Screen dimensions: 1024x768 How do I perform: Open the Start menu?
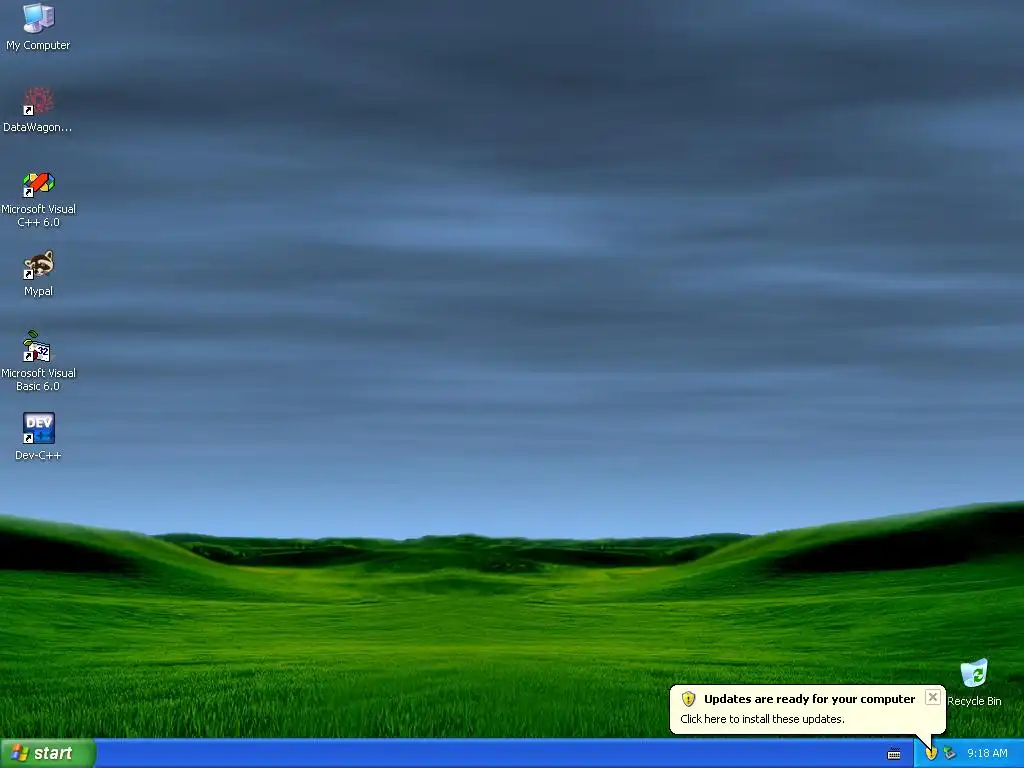48,754
